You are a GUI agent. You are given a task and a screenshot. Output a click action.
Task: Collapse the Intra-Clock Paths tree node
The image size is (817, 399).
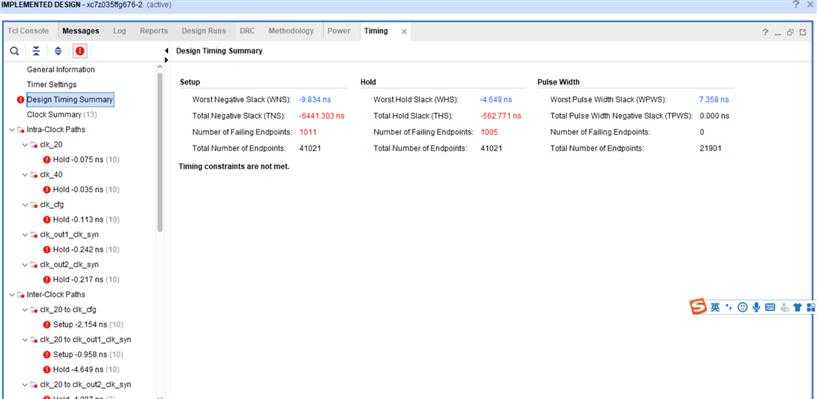[x=13, y=130]
